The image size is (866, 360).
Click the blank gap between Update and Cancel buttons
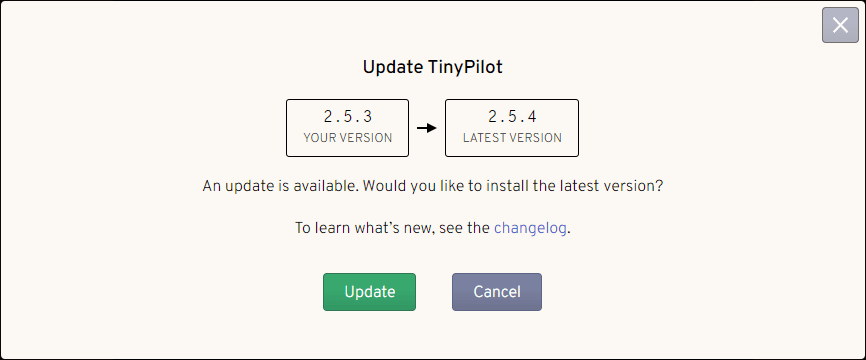tap(434, 292)
